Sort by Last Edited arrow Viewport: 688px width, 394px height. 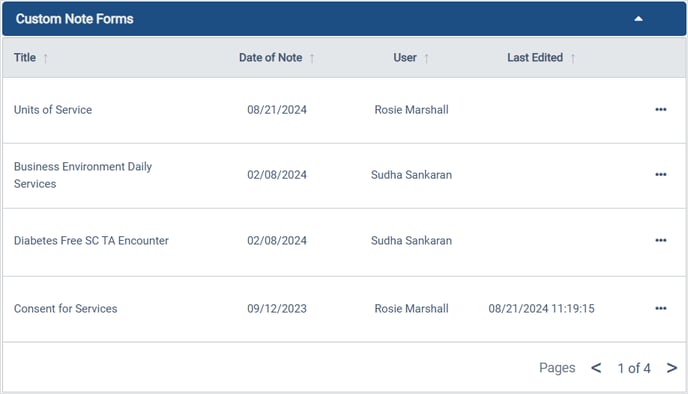(x=573, y=58)
